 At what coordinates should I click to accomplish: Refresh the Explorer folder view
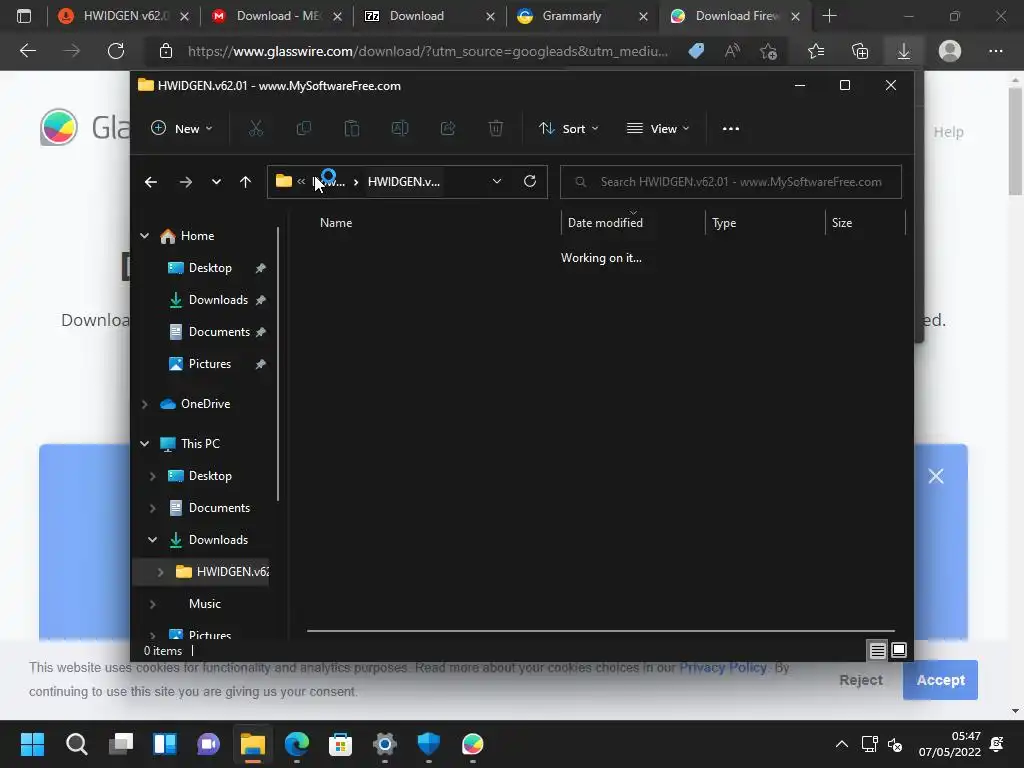pyautogui.click(x=530, y=181)
